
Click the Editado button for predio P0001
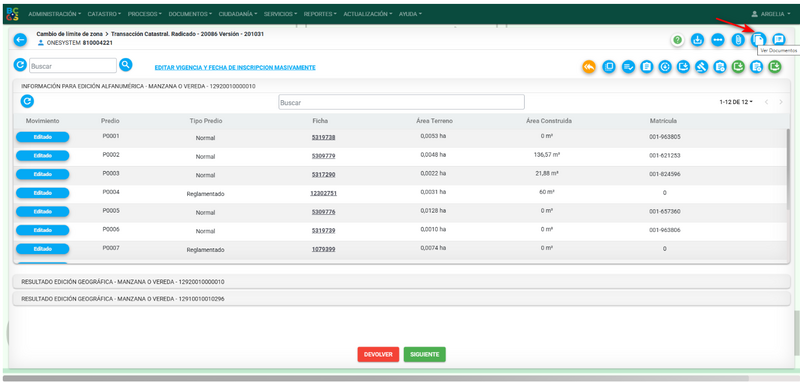coord(43,137)
